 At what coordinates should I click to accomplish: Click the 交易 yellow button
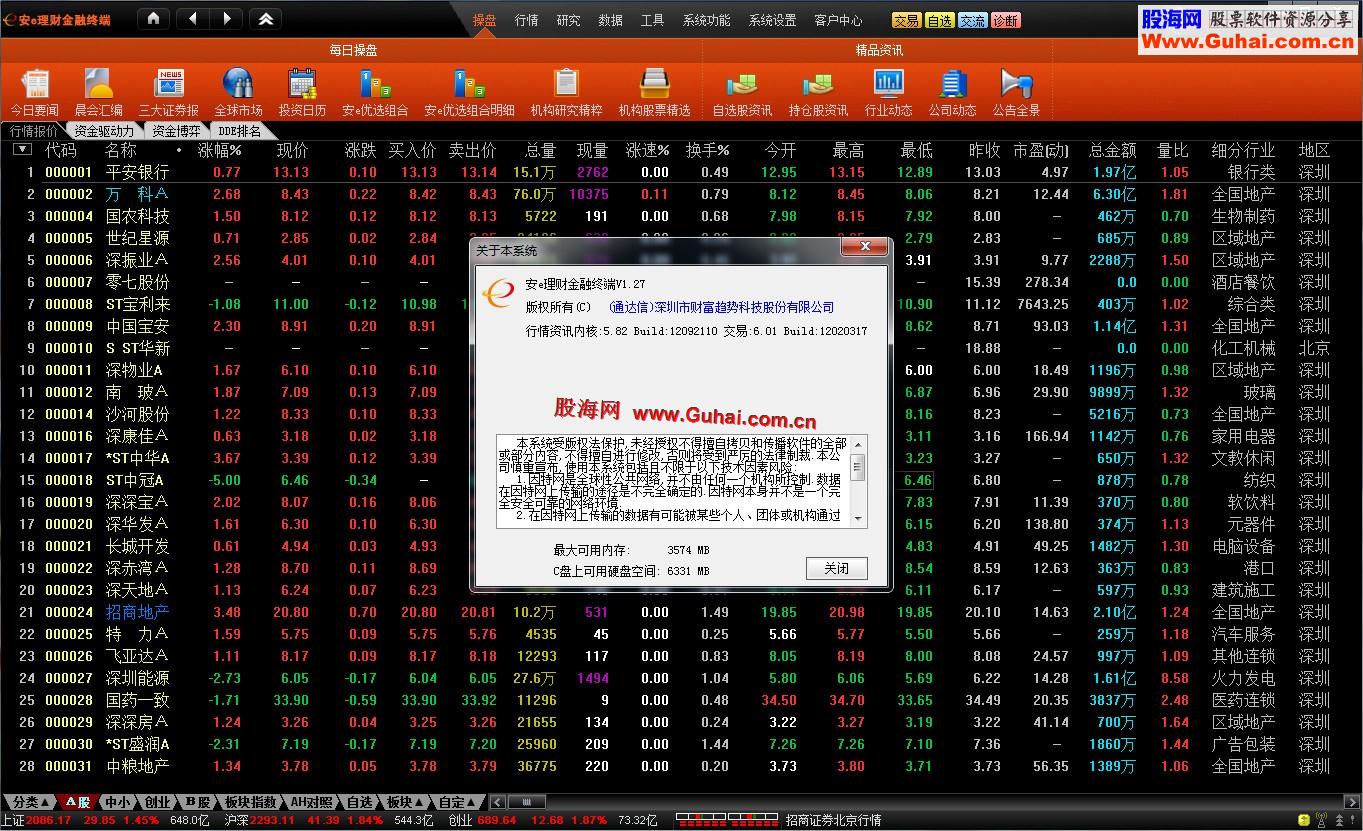coord(906,20)
